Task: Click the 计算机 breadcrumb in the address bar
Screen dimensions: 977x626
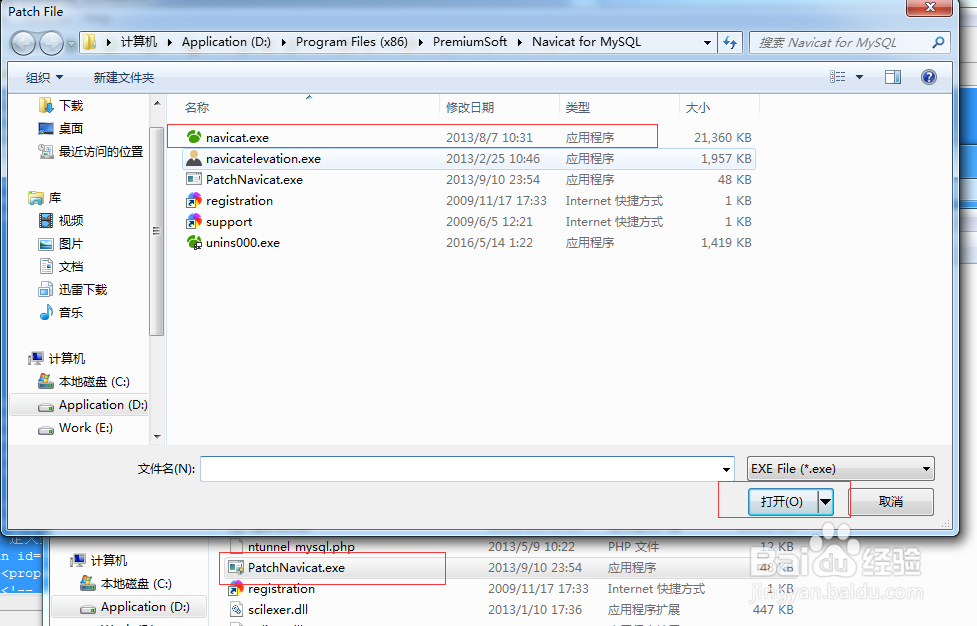Action: (138, 42)
